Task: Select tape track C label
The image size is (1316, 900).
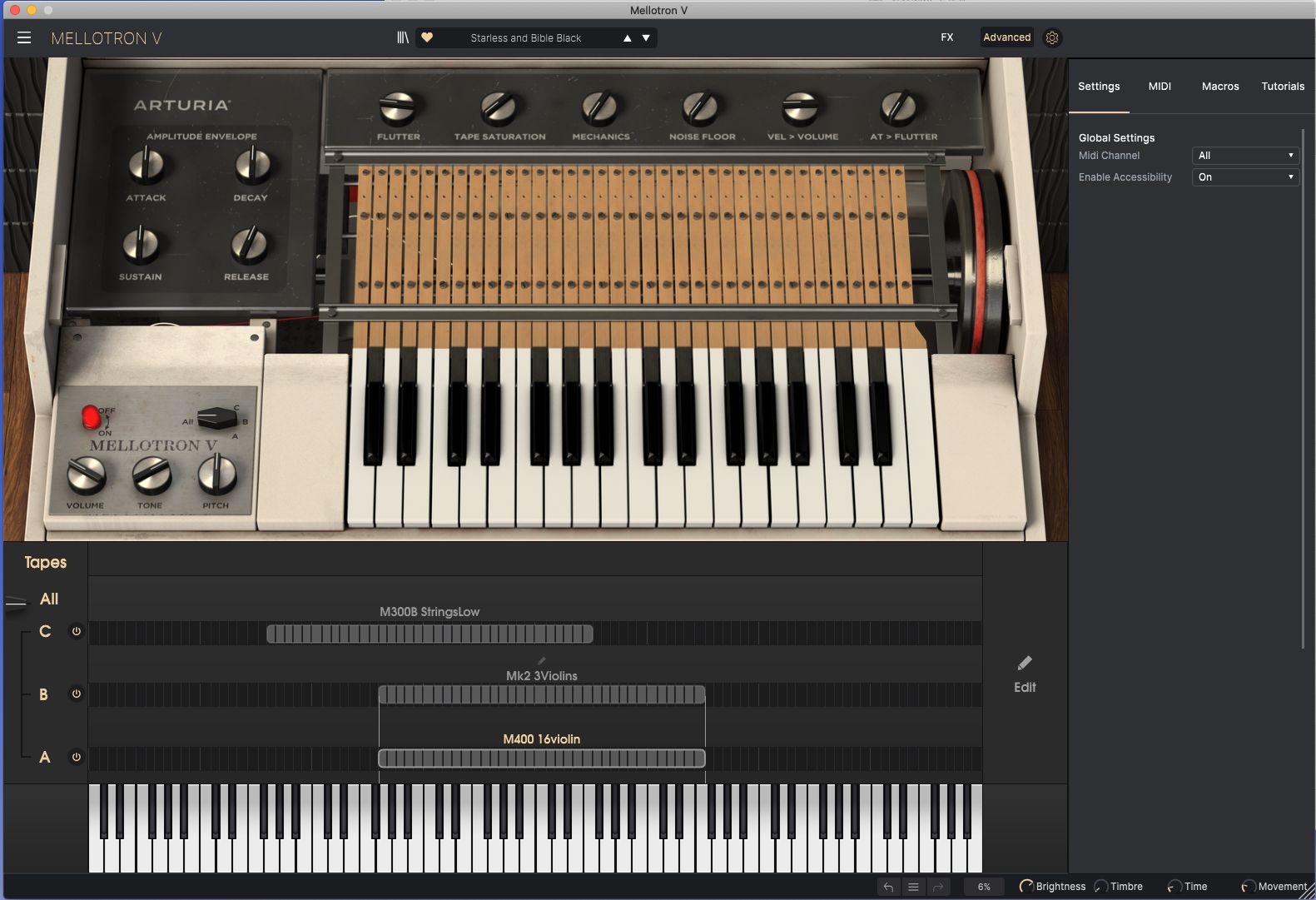Action: click(45, 631)
